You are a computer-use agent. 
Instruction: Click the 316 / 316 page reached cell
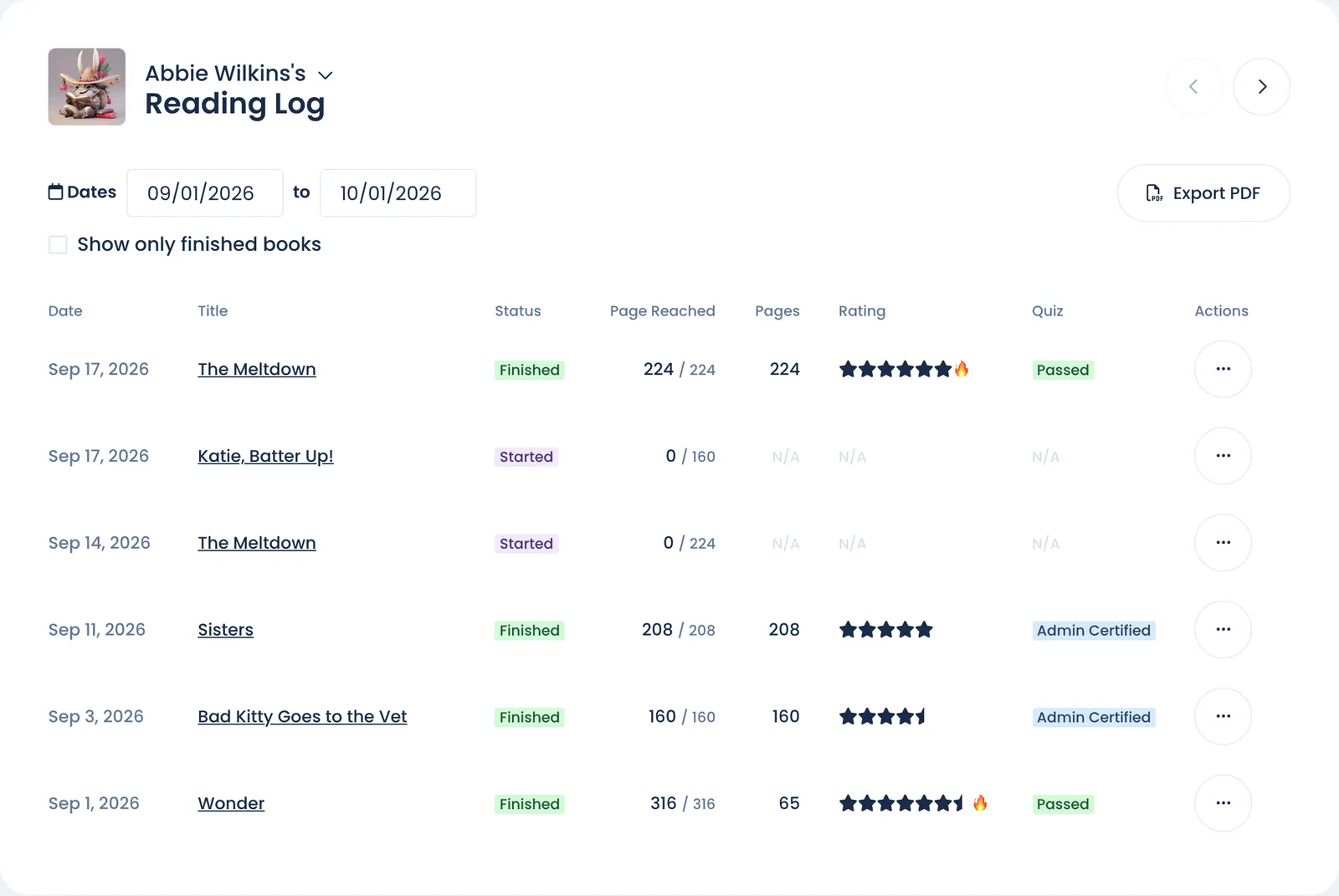682,803
